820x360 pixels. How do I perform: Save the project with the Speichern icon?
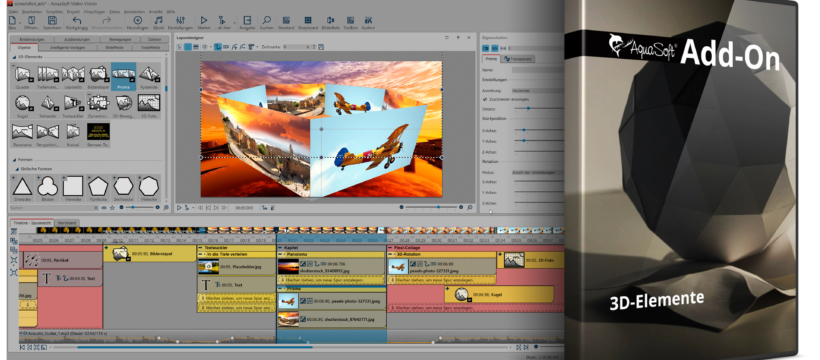click(52, 20)
